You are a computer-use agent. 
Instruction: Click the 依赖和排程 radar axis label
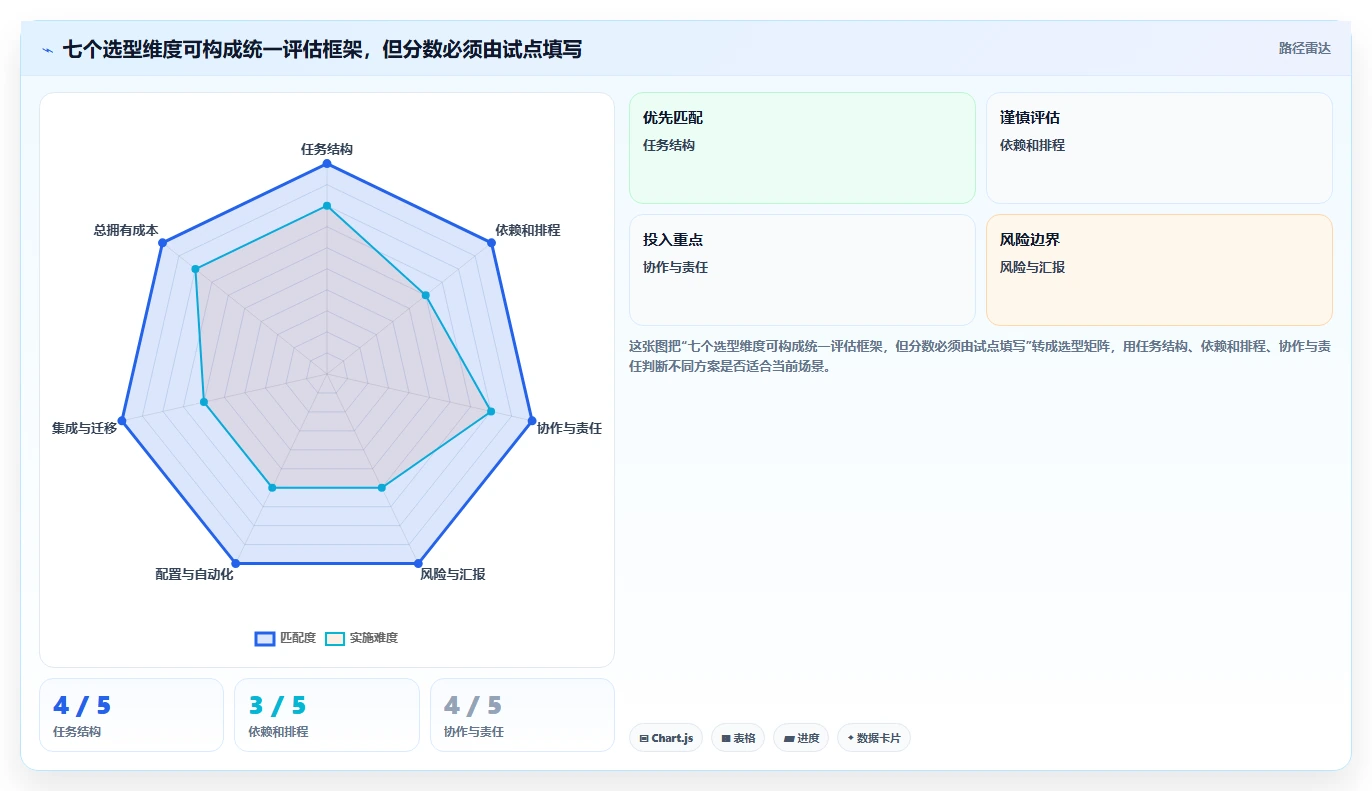(x=528, y=230)
